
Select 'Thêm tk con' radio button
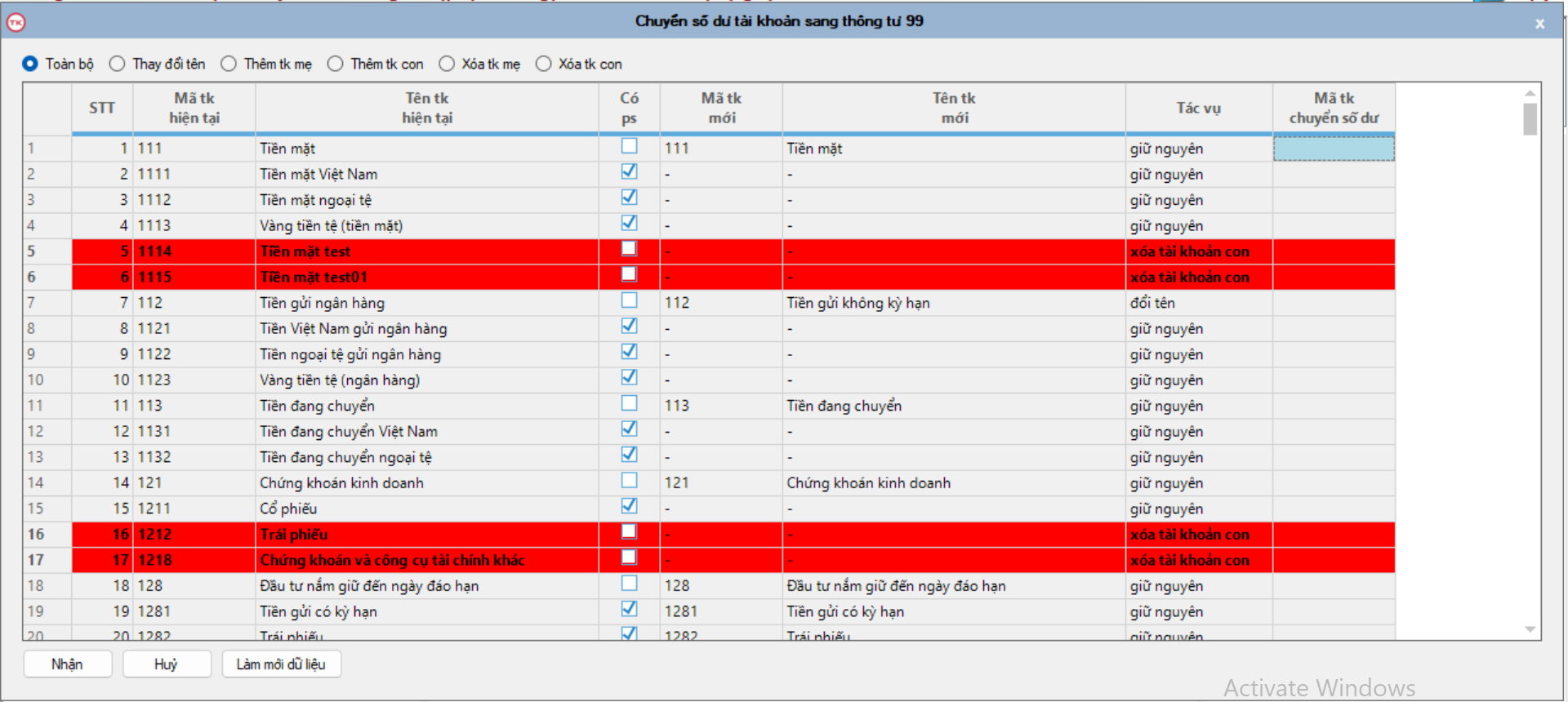(336, 64)
